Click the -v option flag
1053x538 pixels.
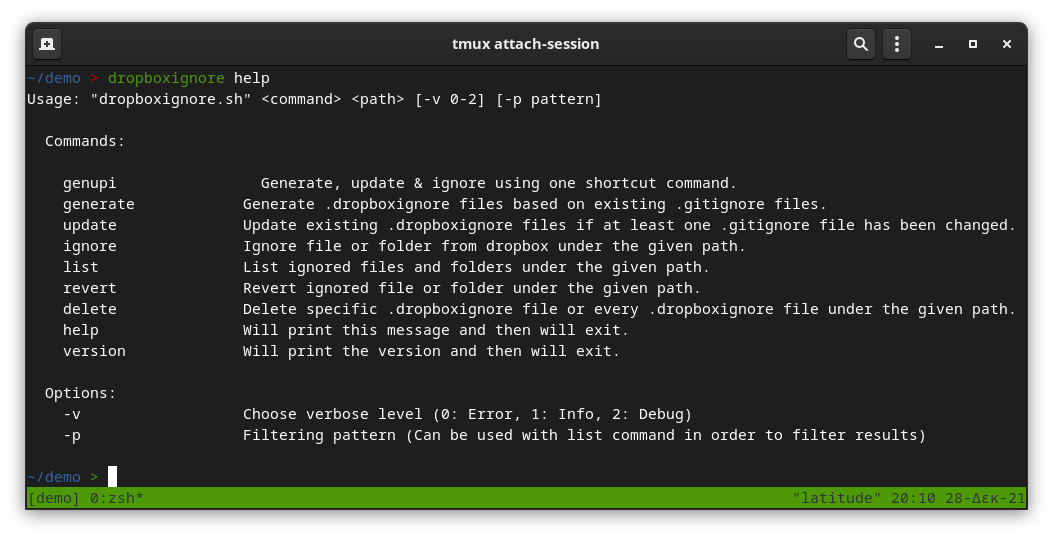[x=72, y=414]
